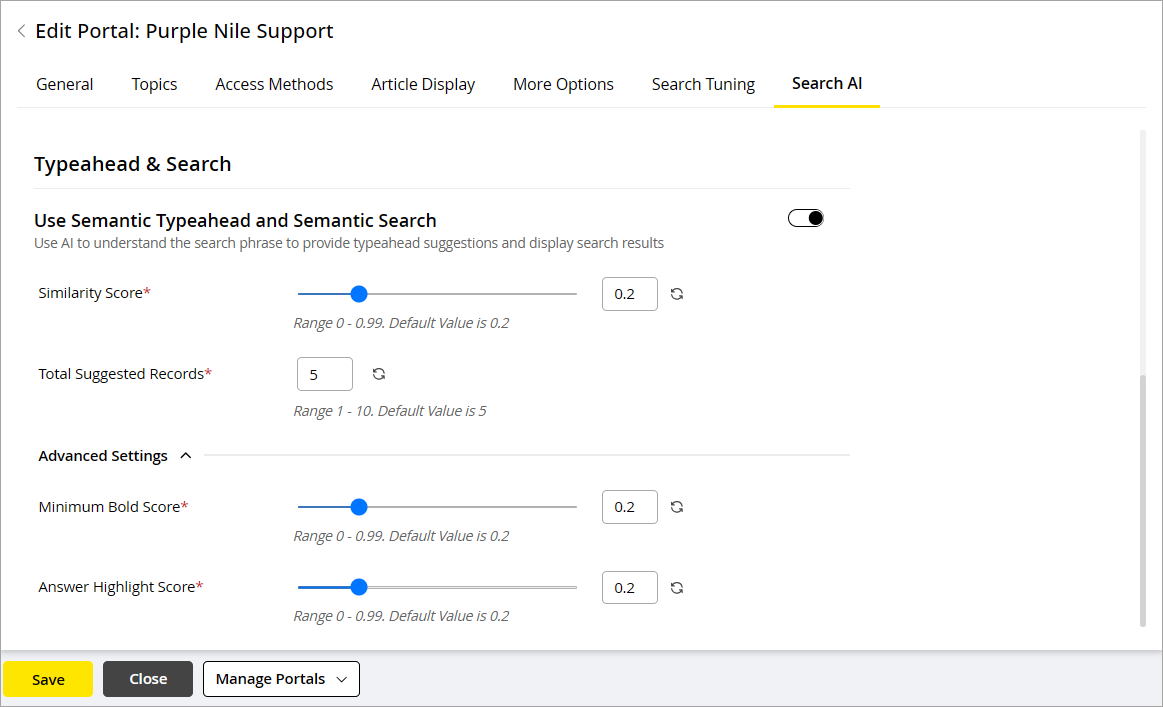Open the Topics tab
The width and height of the screenshot is (1163, 707).
[x=154, y=84]
